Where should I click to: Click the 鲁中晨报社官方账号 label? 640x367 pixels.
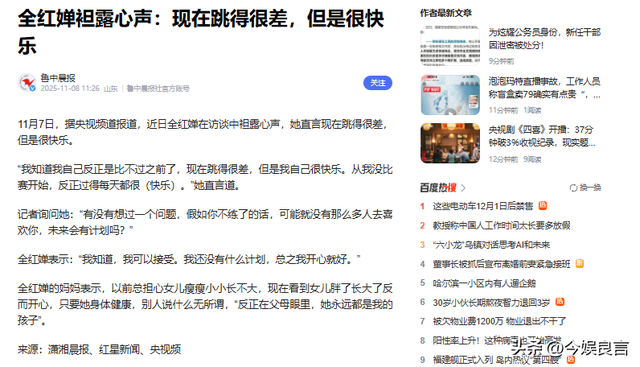point(158,88)
